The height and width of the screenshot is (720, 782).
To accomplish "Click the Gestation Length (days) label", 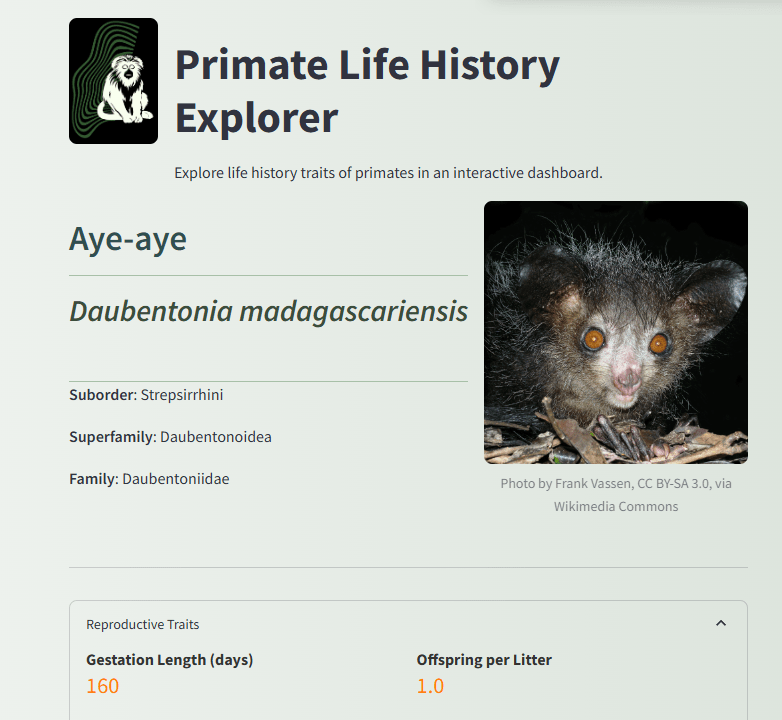I will pos(169,660).
